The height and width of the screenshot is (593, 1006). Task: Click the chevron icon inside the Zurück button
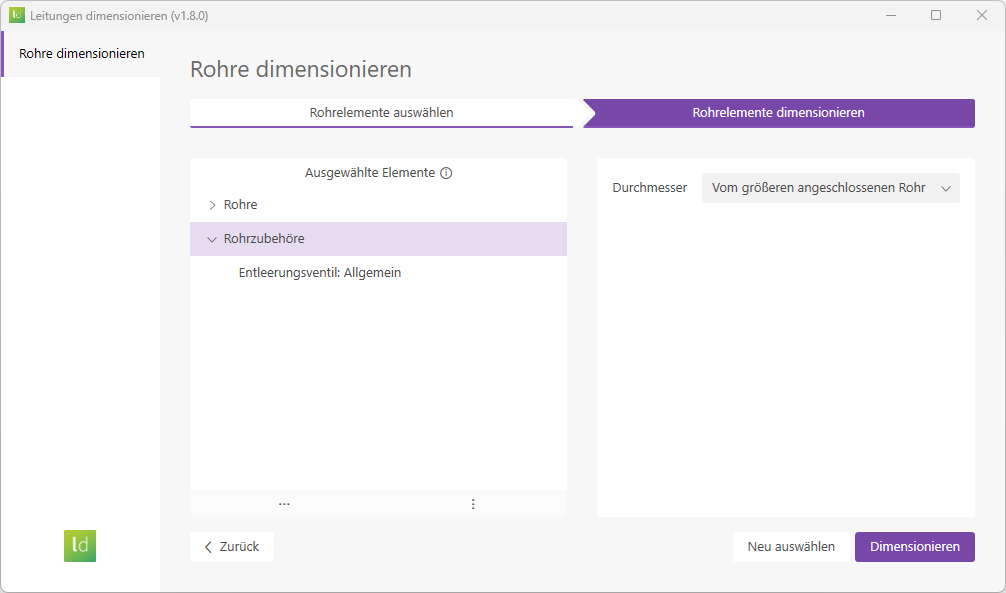click(207, 547)
